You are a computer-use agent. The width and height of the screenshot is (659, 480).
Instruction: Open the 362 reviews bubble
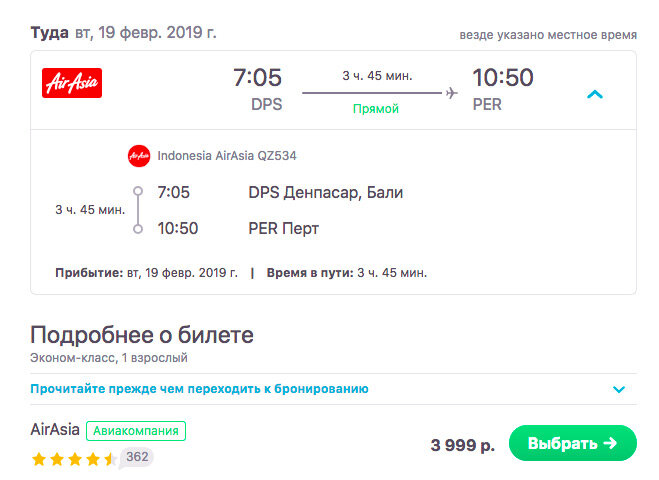137,457
